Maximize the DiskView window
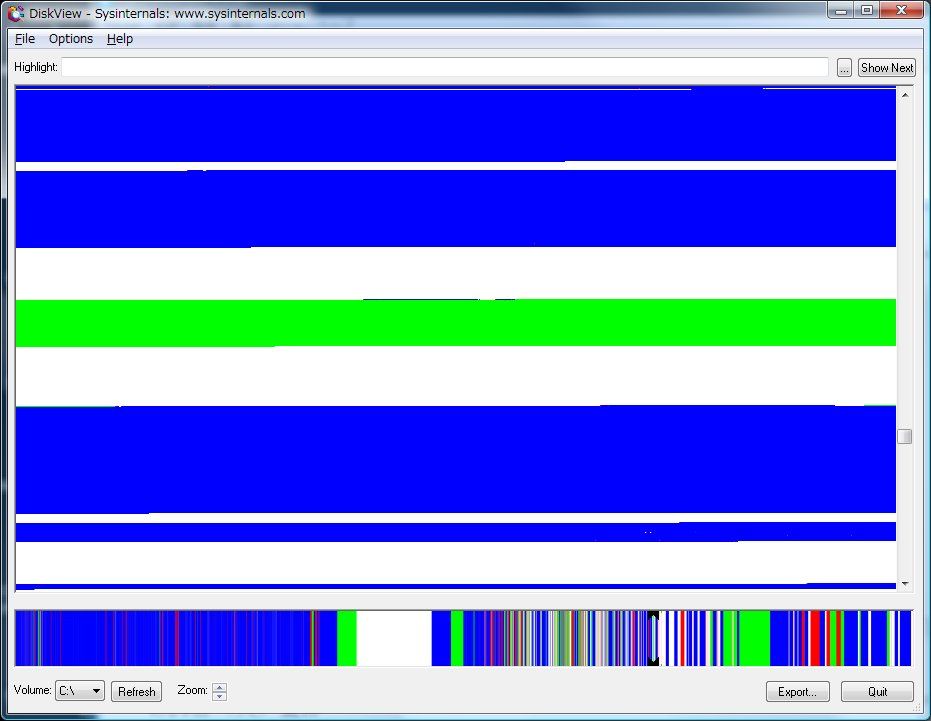931x721 pixels. [x=867, y=10]
